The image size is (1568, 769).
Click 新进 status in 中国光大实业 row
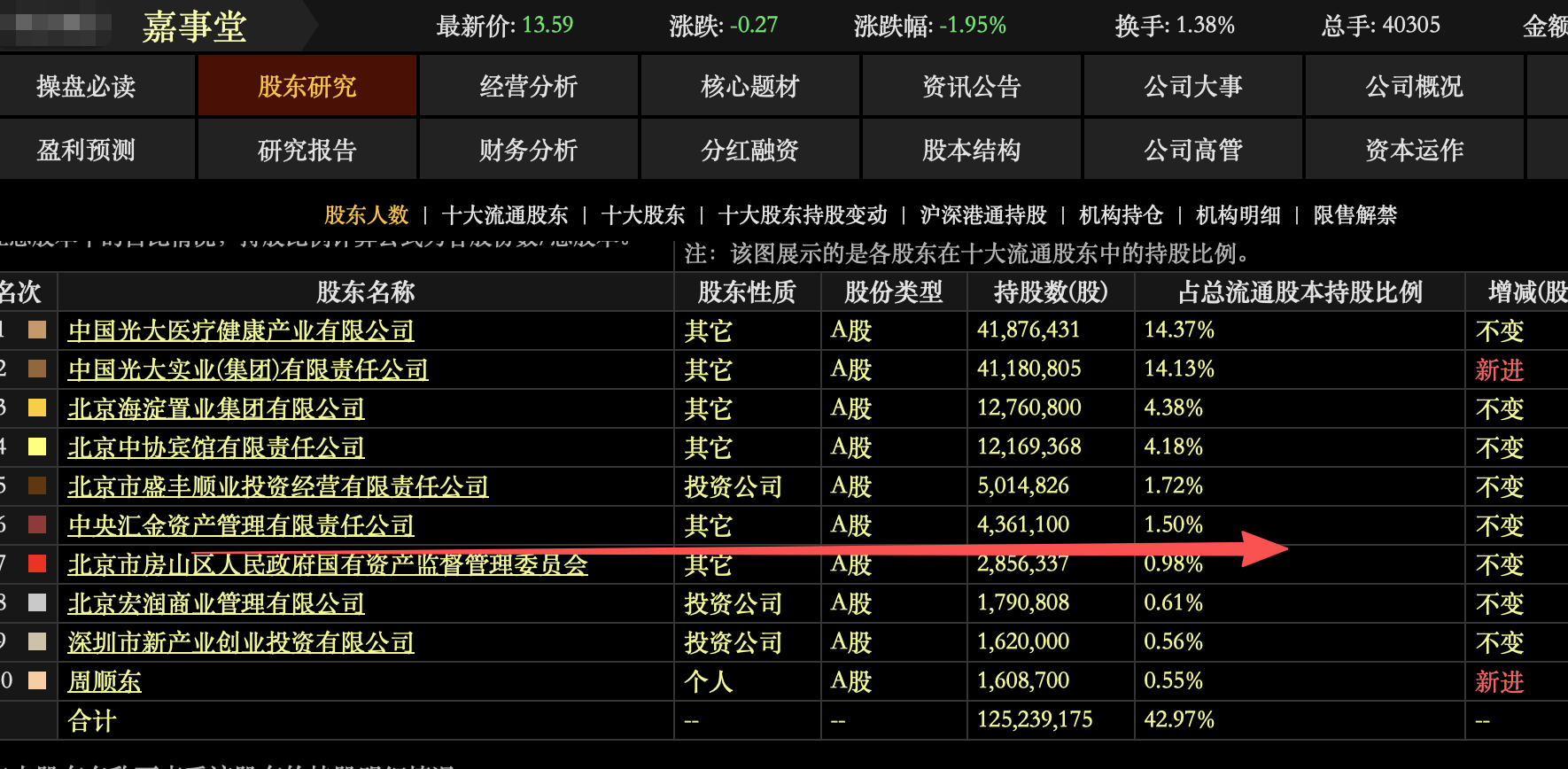click(1500, 369)
